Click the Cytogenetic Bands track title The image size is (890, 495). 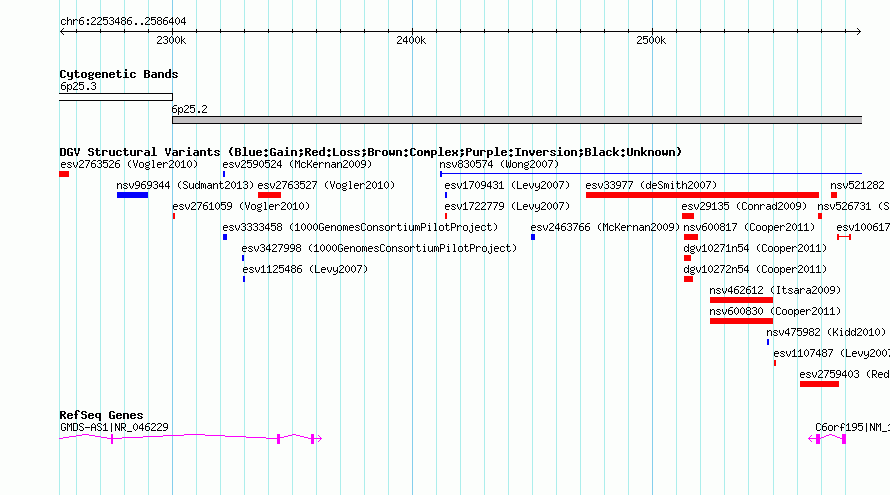[x=119, y=74]
